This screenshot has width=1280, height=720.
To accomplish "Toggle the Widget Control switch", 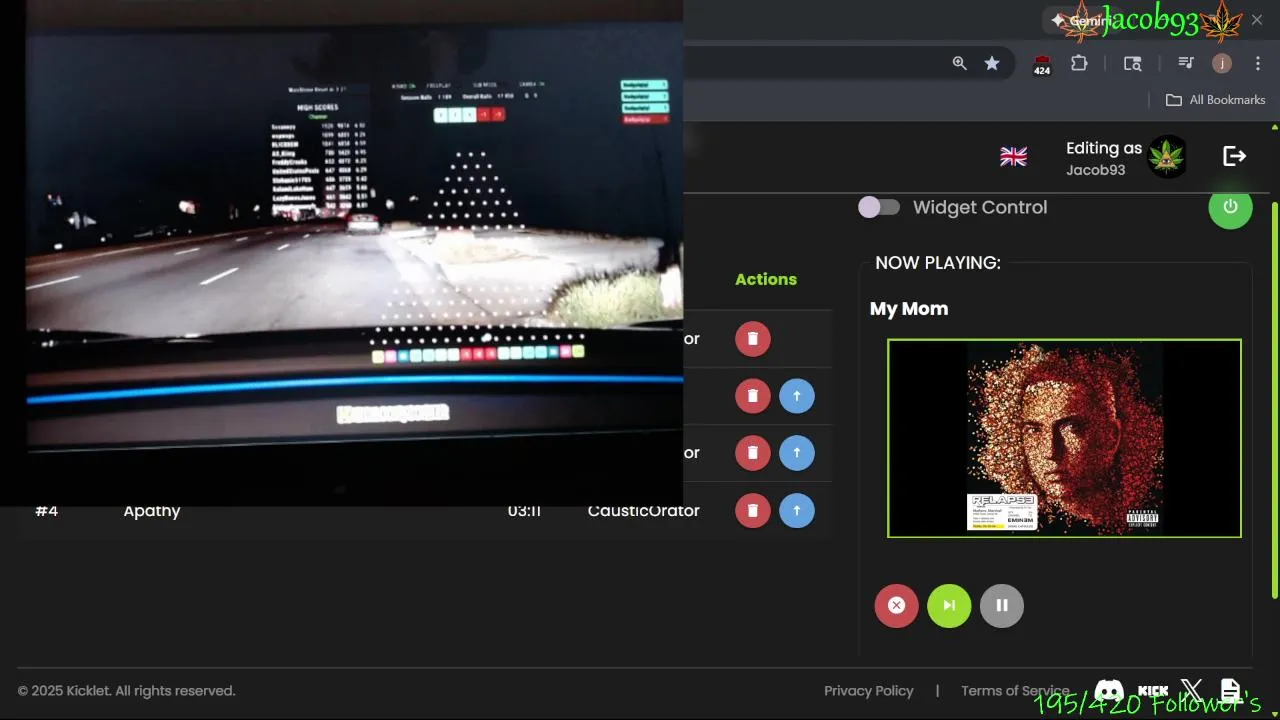I will (879, 207).
